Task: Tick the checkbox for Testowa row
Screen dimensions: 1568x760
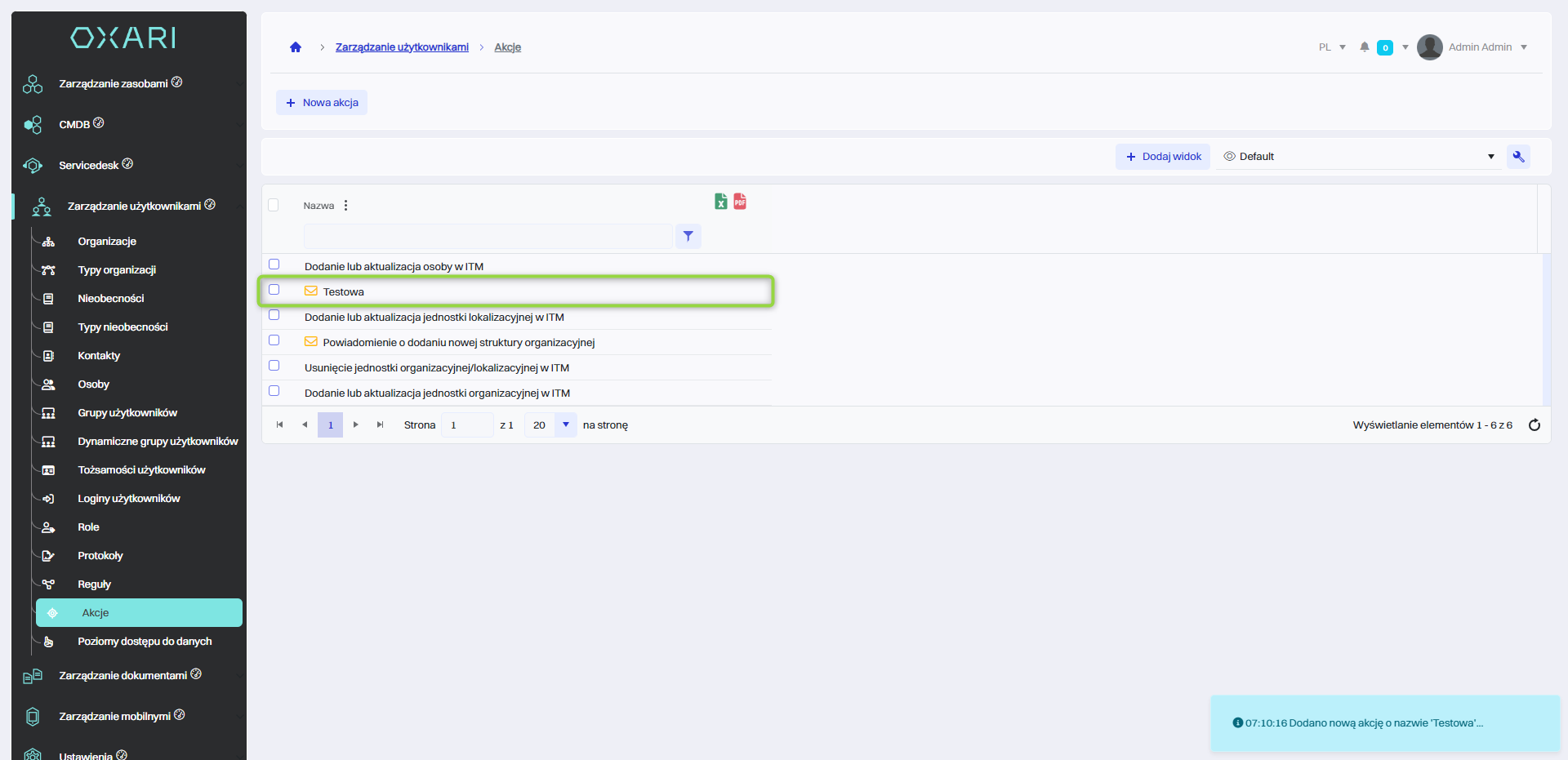Action: click(x=274, y=290)
